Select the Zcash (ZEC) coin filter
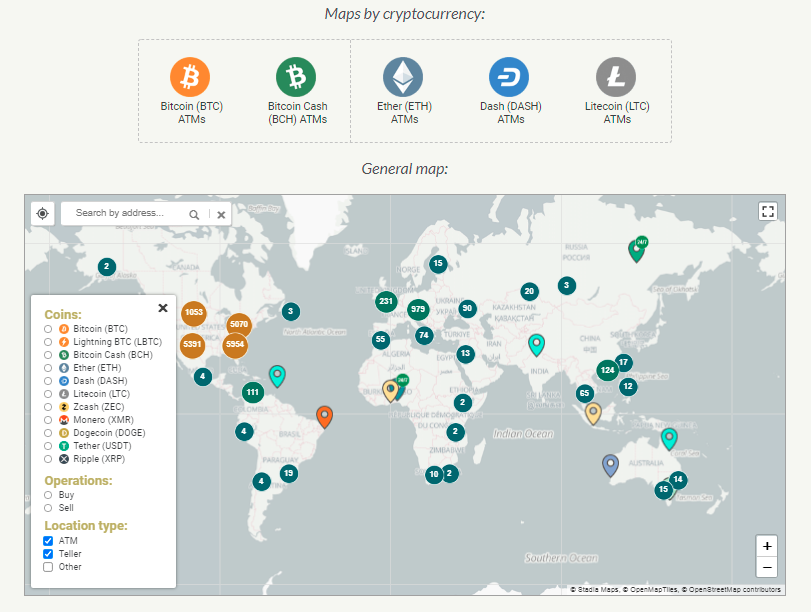The width and height of the screenshot is (811, 612). 48,407
